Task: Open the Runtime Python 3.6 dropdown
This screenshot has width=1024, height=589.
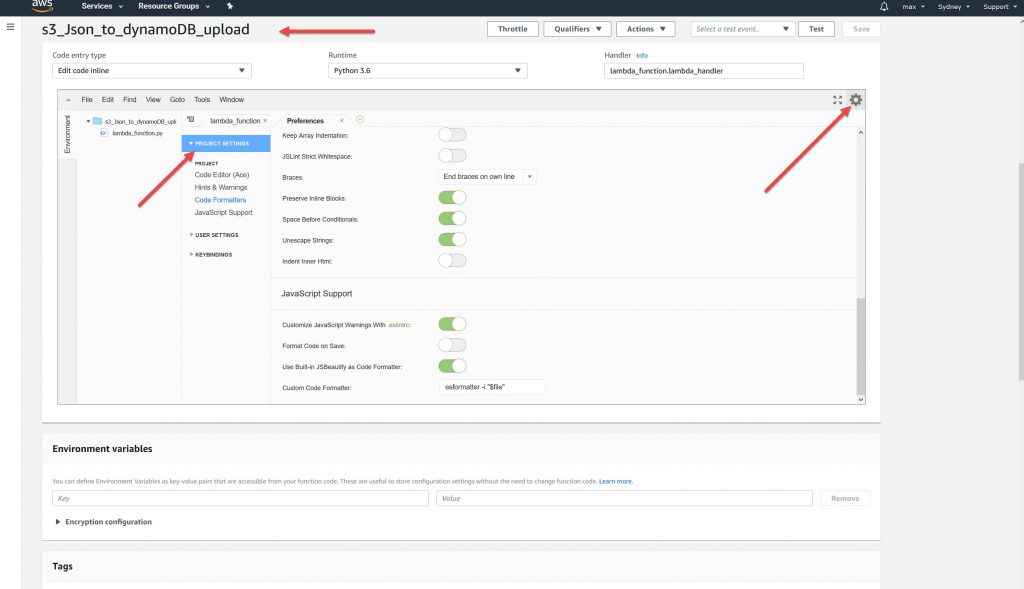Action: (427, 71)
